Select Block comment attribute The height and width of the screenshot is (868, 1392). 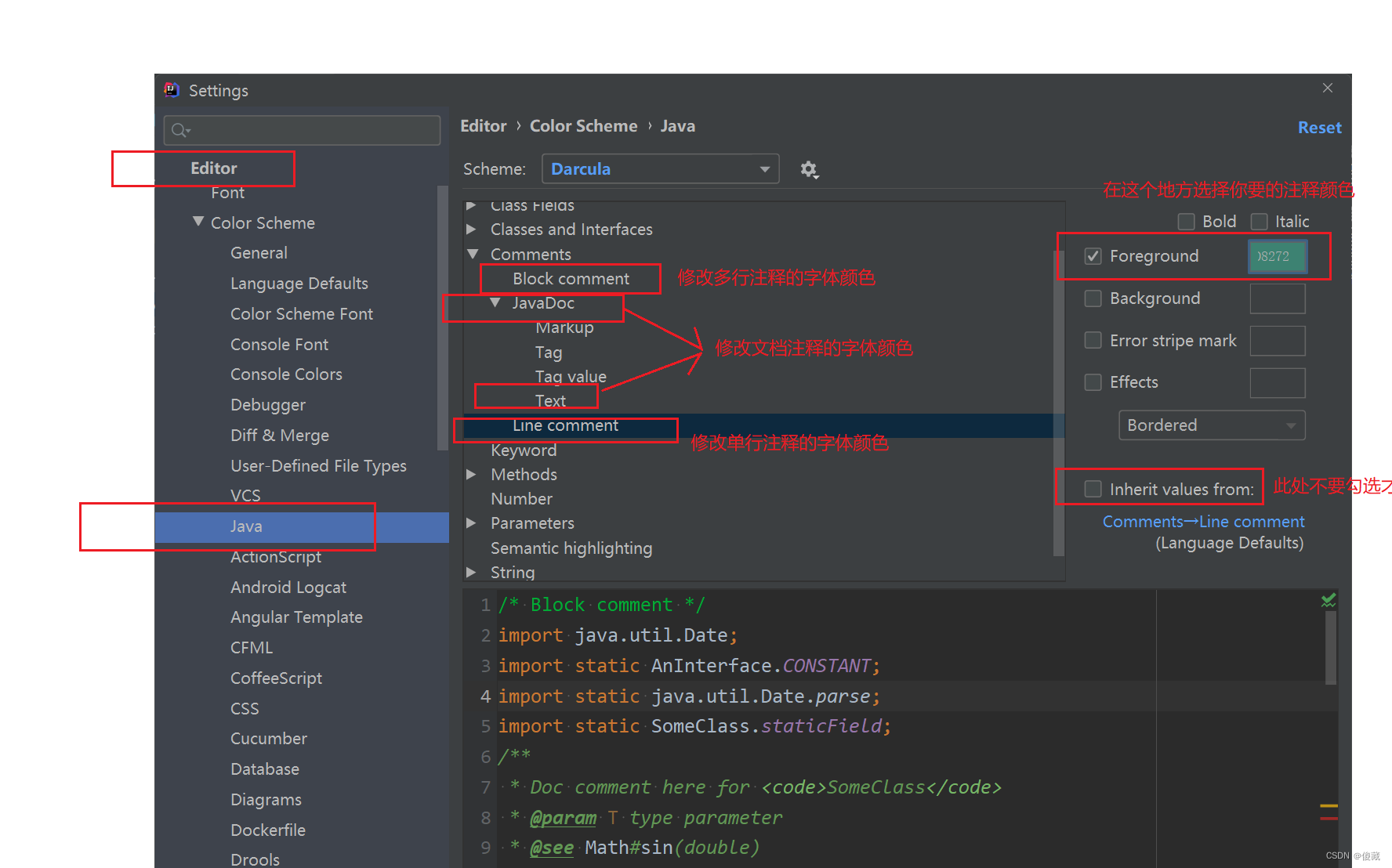pyautogui.click(x=571, y=279)
